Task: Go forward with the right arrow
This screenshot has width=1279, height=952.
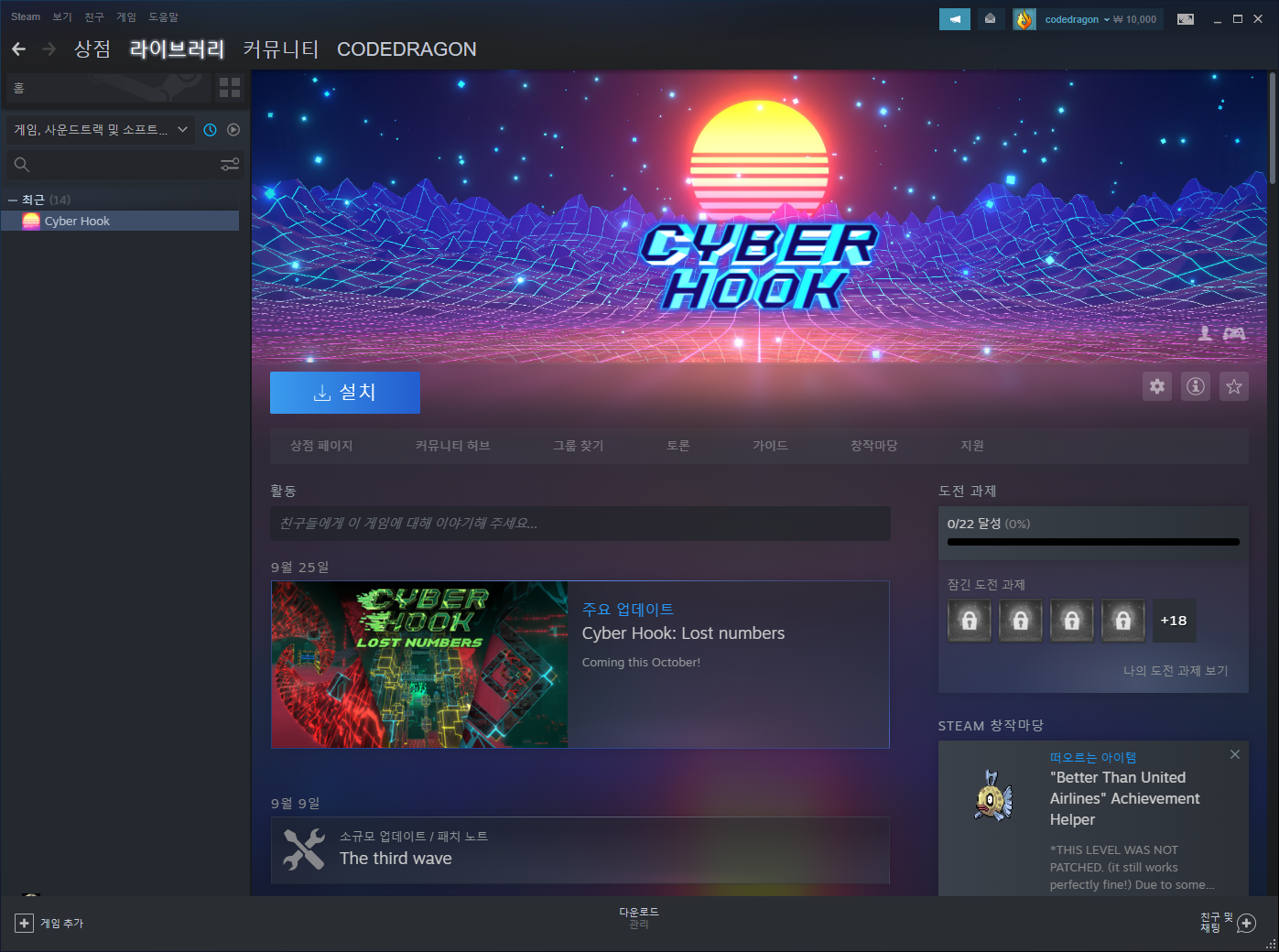Action: 49,49
